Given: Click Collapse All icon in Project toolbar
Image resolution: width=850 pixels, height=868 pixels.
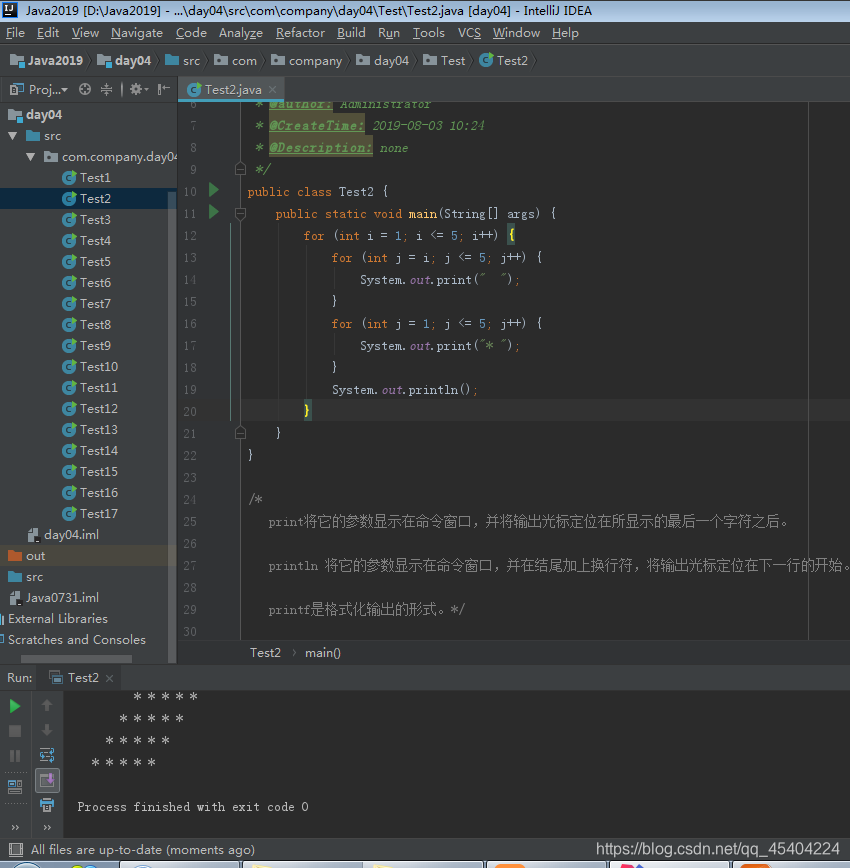Looking at the screenshot, I should tap(106, 89).
